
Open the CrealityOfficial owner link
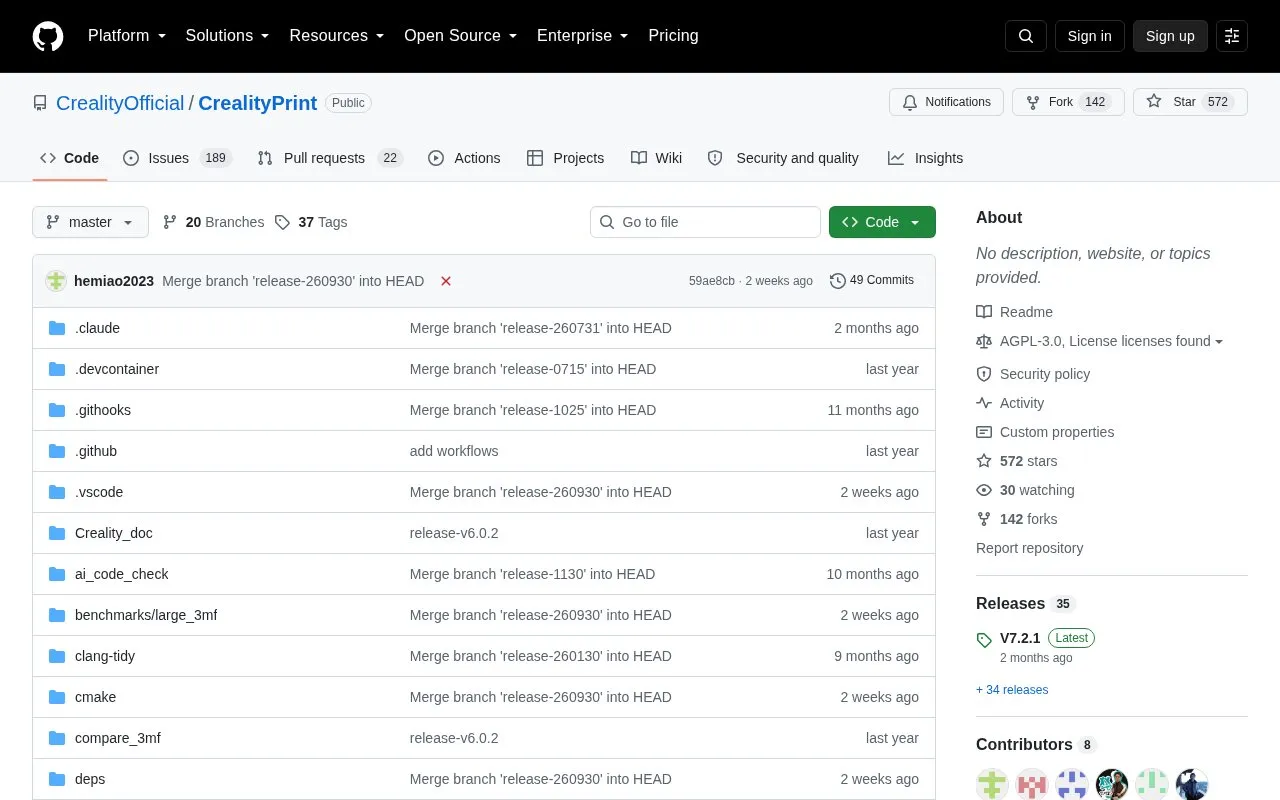pyautogui.click(x=120, y=103)
